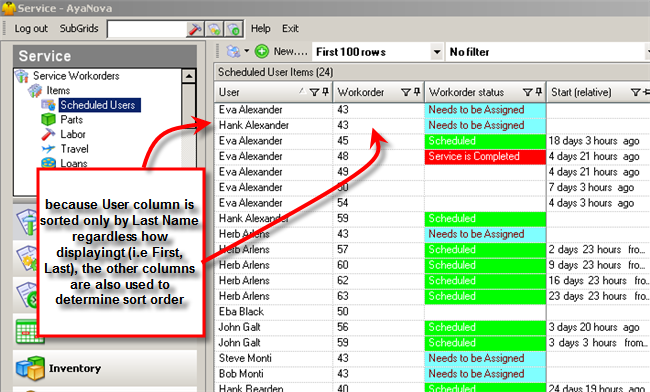Sort by the Workorder column header
This screenshot has height=392, width=650.
tap(361, 92)
